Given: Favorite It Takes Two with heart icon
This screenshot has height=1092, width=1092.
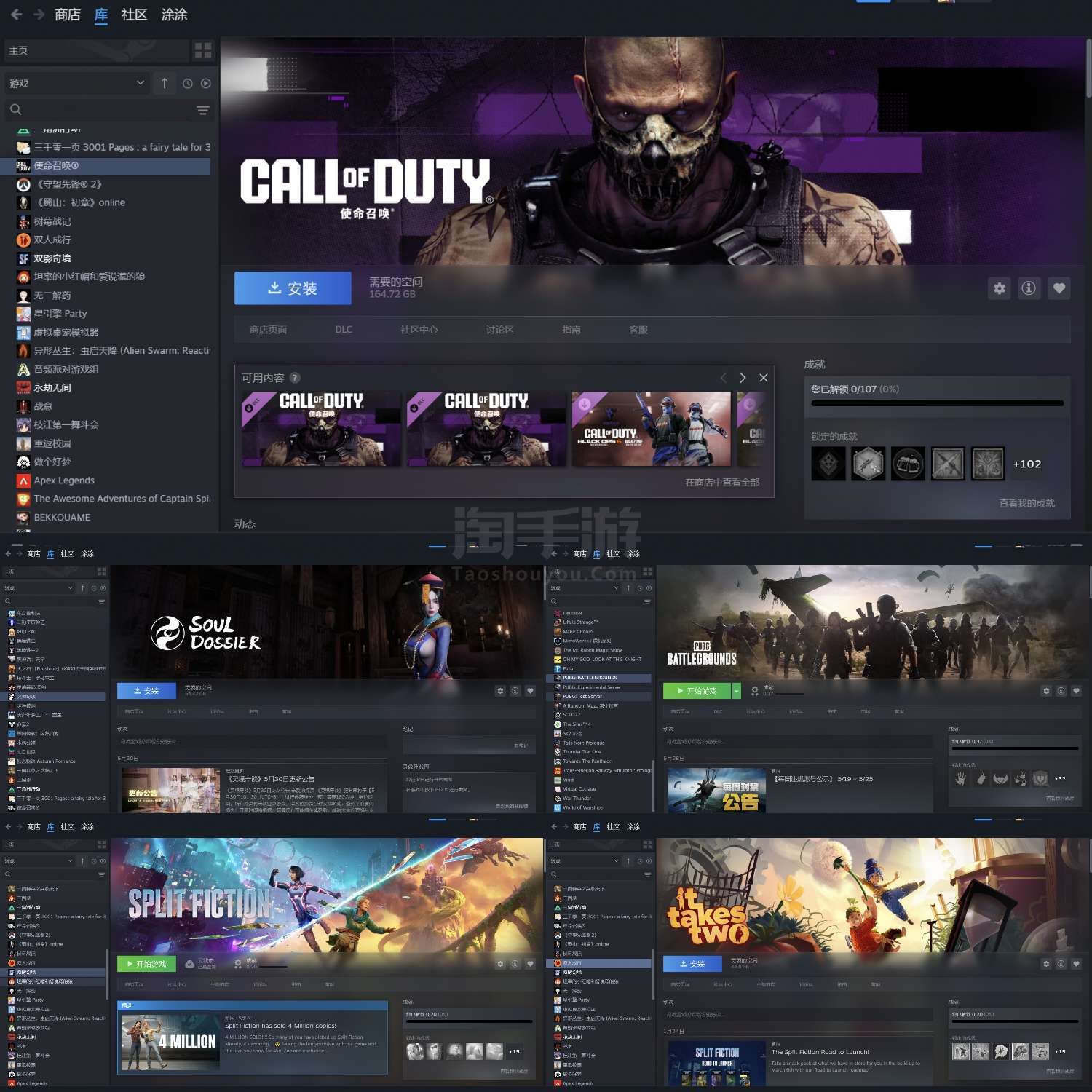Looking at the screenshot, I should pos(1076,964).
